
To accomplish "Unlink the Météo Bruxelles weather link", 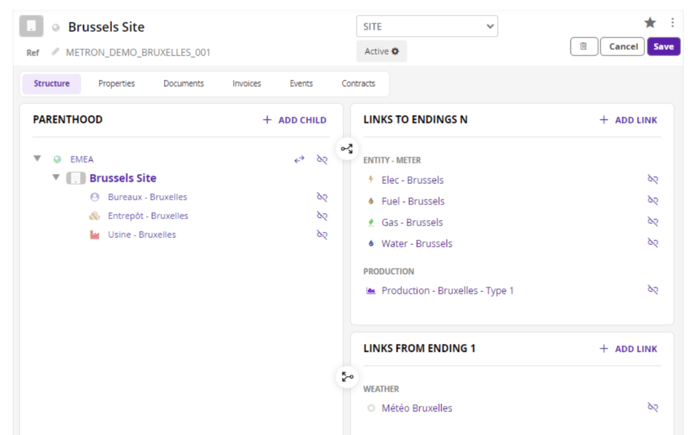I will (x=652, y=408).
